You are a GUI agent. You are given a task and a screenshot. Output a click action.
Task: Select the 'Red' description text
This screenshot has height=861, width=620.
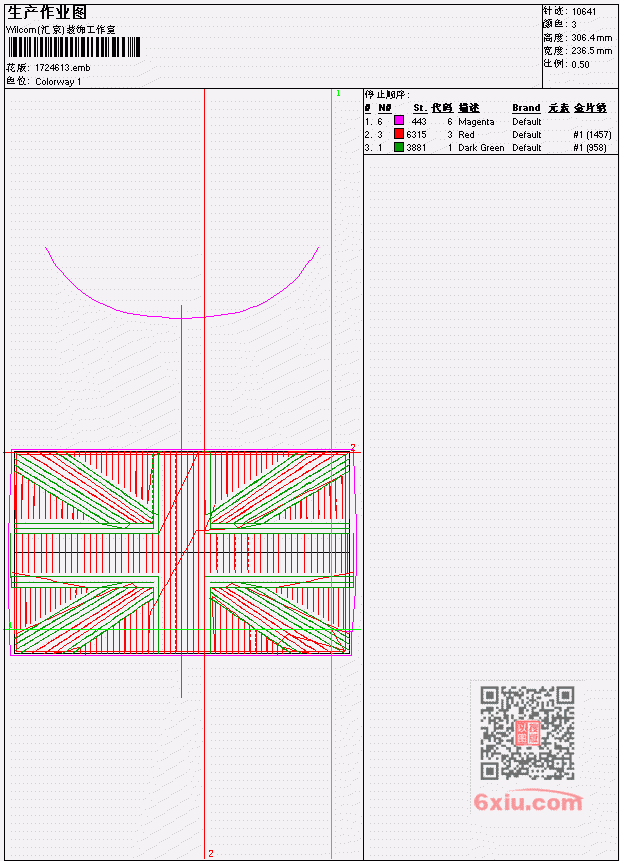(x=466, y=135)
